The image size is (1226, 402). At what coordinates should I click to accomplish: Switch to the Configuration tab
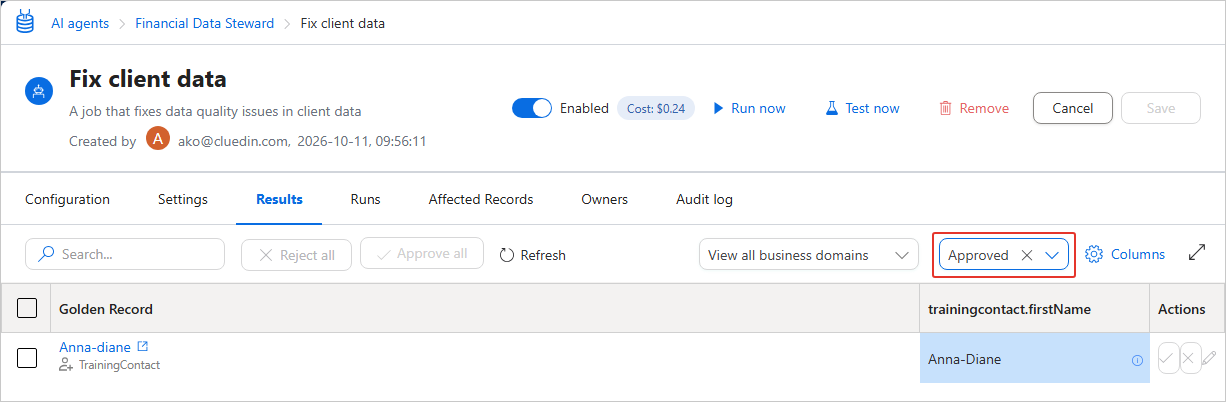click(67, 199)
